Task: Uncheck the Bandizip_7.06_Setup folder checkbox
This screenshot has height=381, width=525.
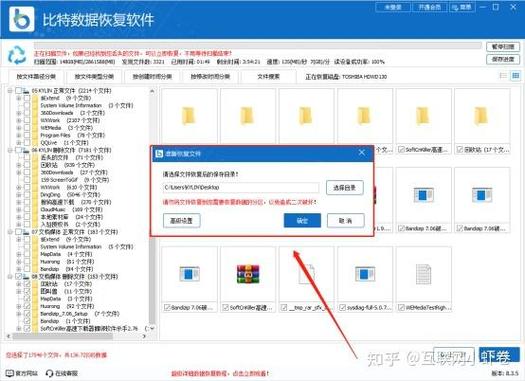Action: (x=27, y=314)
